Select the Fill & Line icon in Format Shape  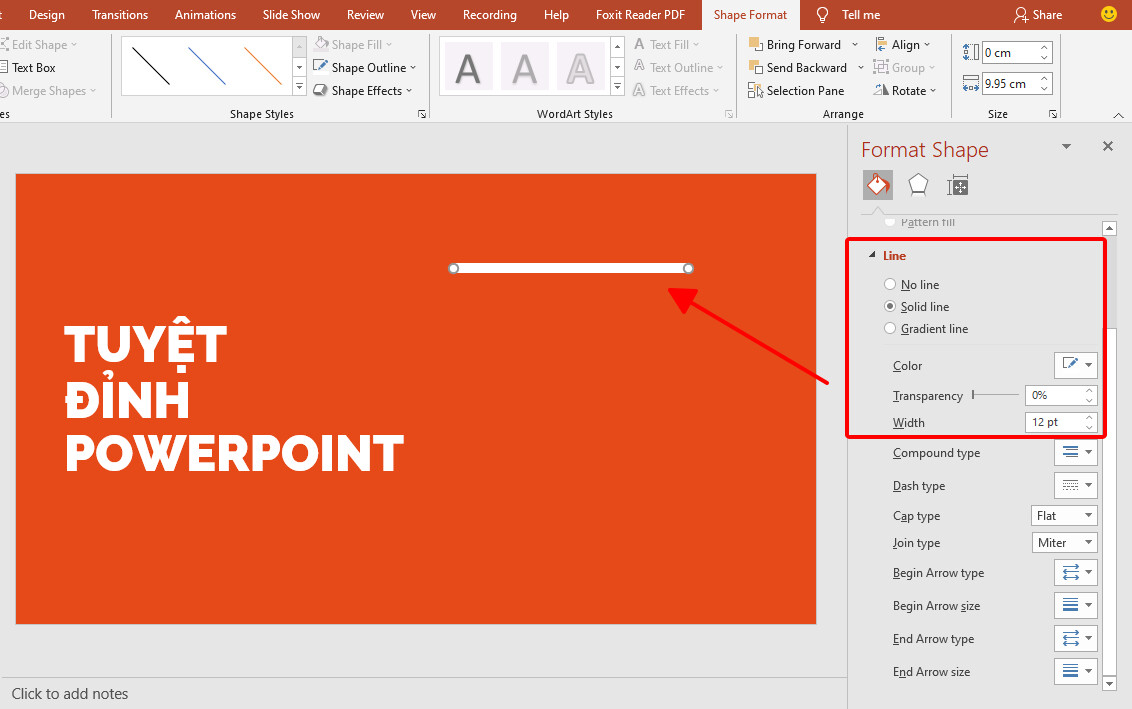[877, 185]
